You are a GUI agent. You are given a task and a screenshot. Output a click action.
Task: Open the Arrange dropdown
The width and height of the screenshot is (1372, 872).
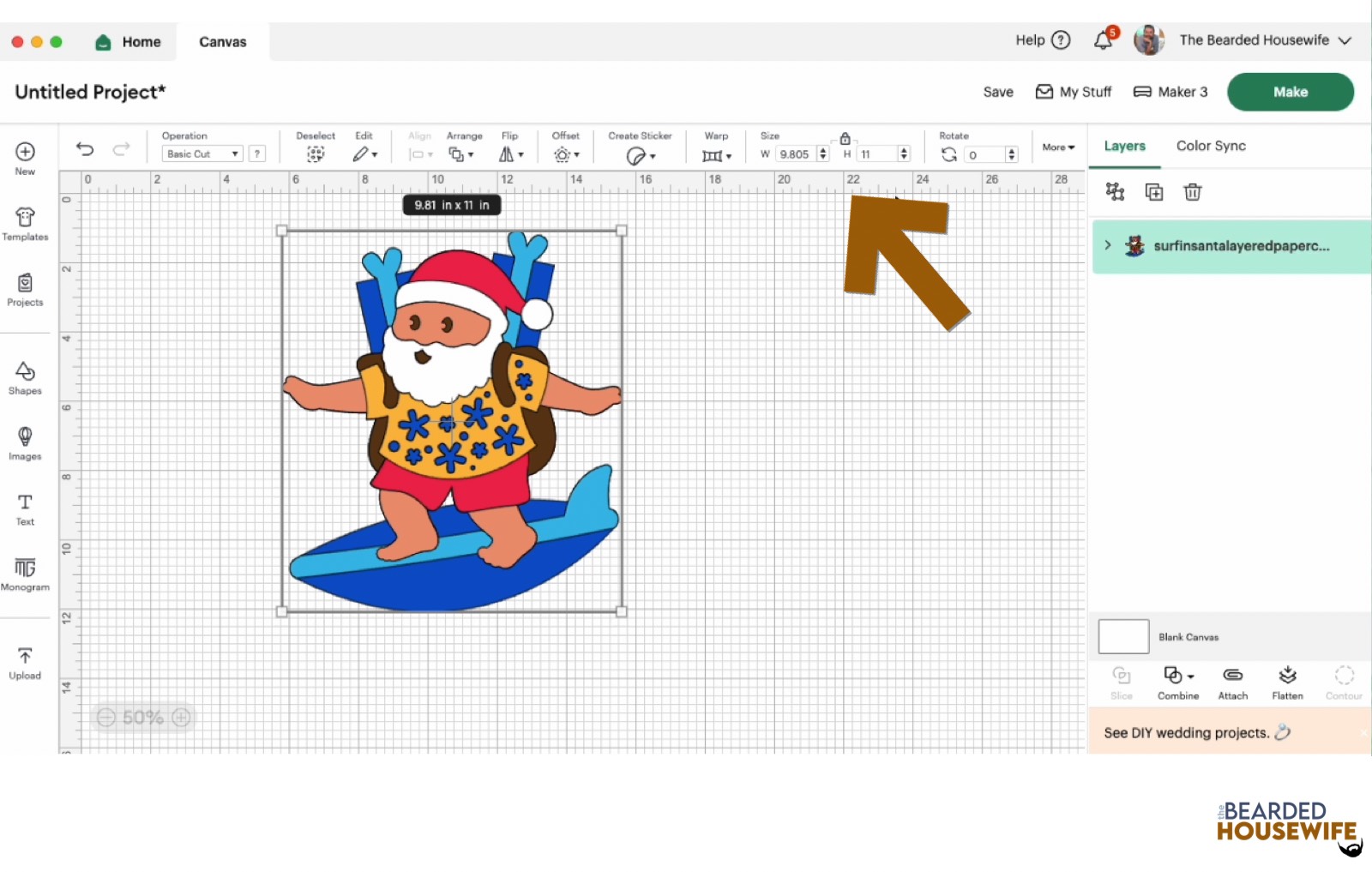(460, 154)
